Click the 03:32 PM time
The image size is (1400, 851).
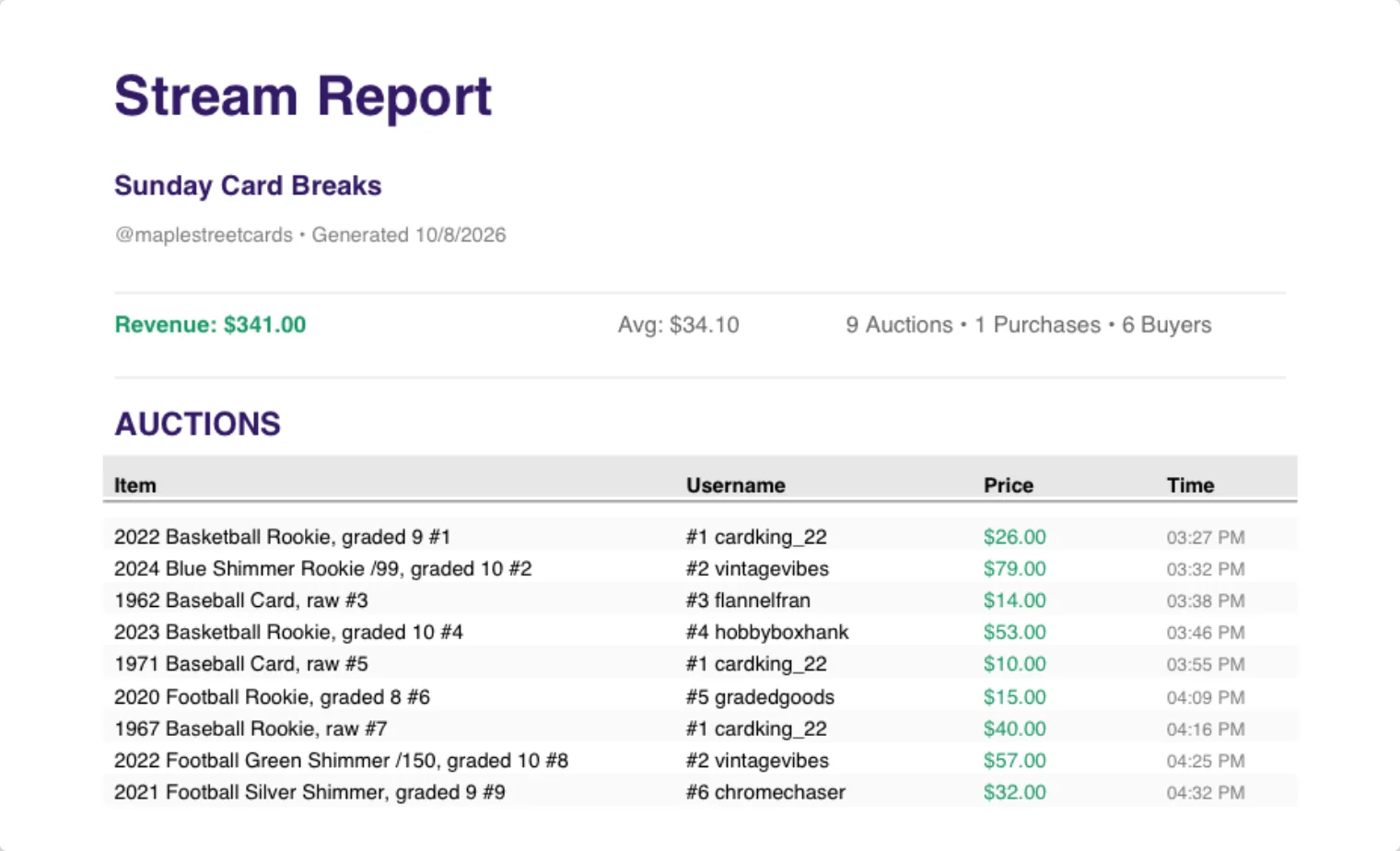(1206, 569)
